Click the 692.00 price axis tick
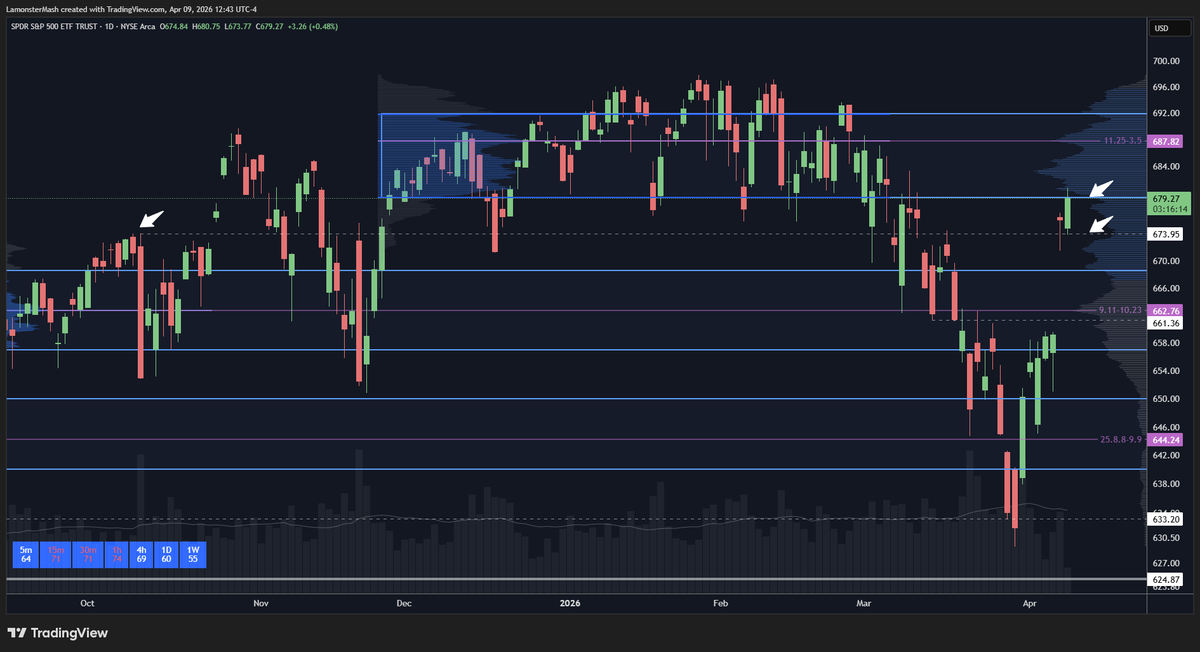The width and height of the screenshot is (1200, 652). coord(1166,113)
